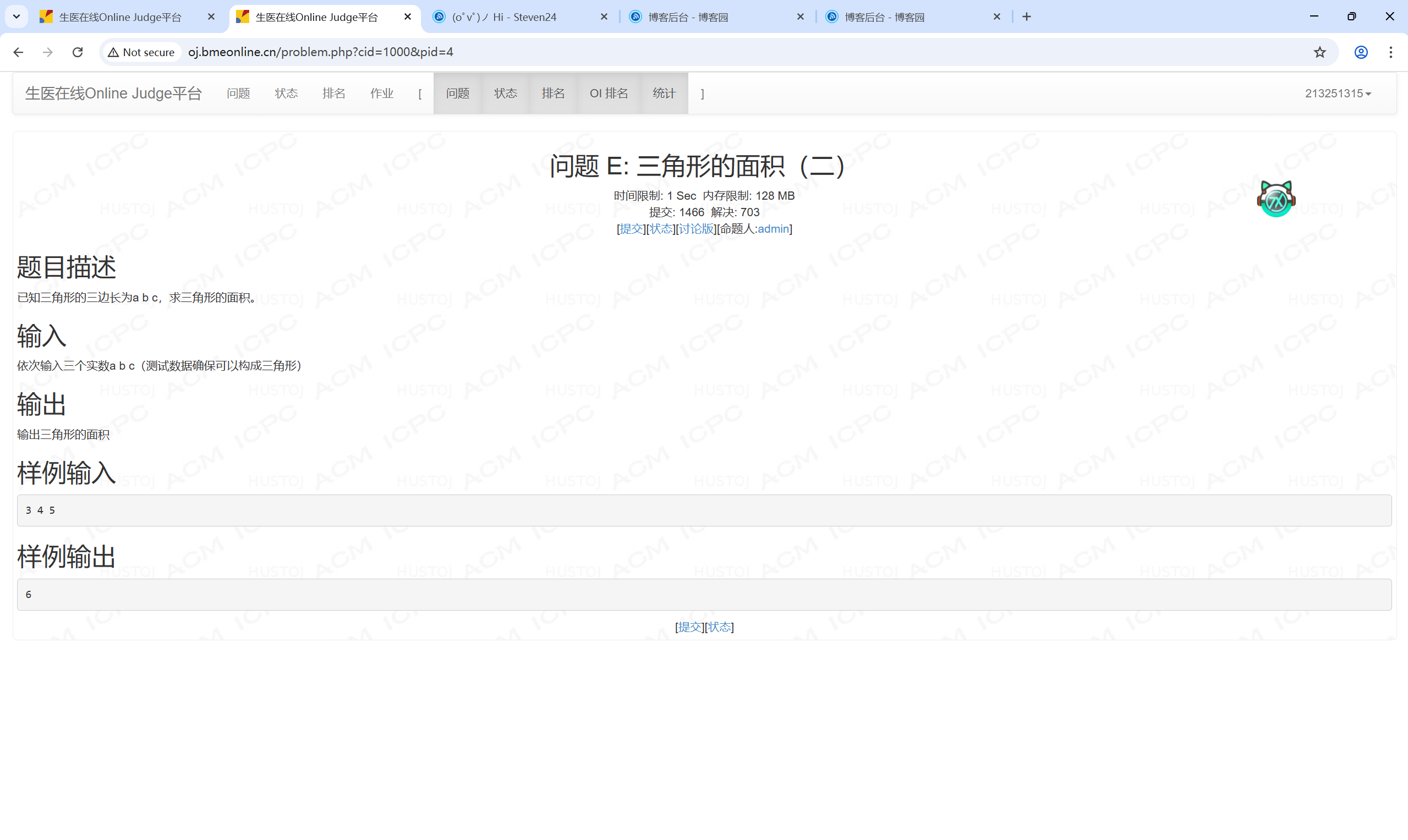
Task: Expand the tab search dropdown arrow
Action: pyautogui.click(x=17, y=17)
